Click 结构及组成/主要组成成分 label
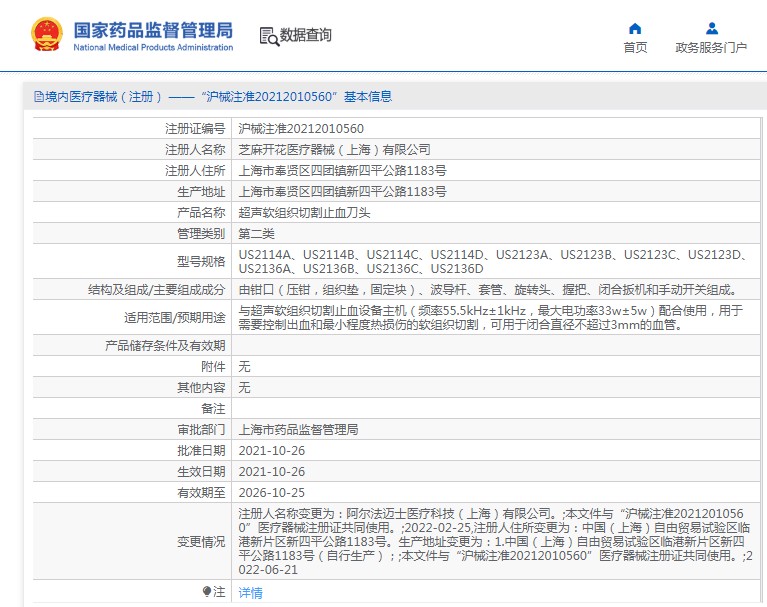Screen dimensions: 767x607 (x=157, y=290)
